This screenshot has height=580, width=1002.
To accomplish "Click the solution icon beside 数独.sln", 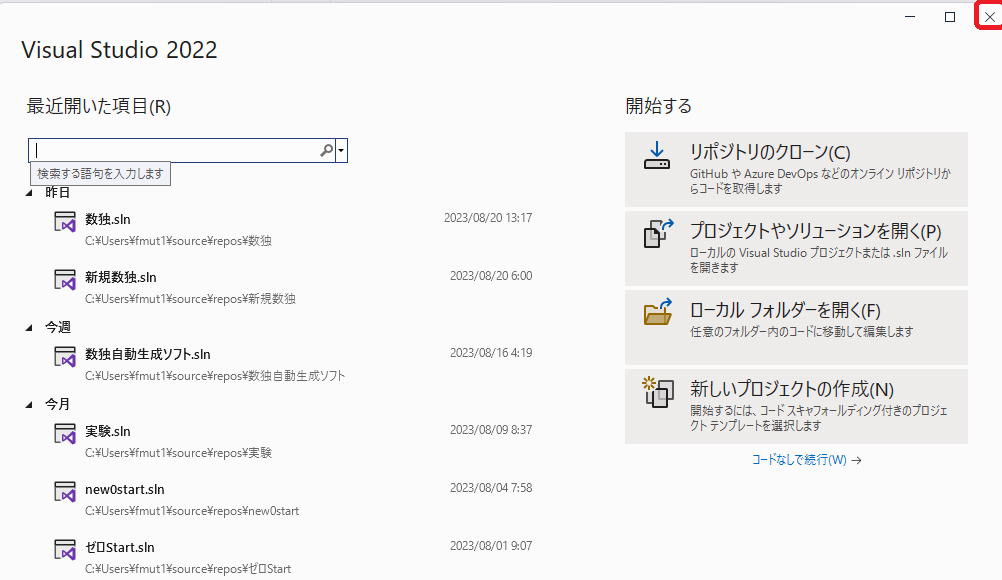I will click(65, 222).
